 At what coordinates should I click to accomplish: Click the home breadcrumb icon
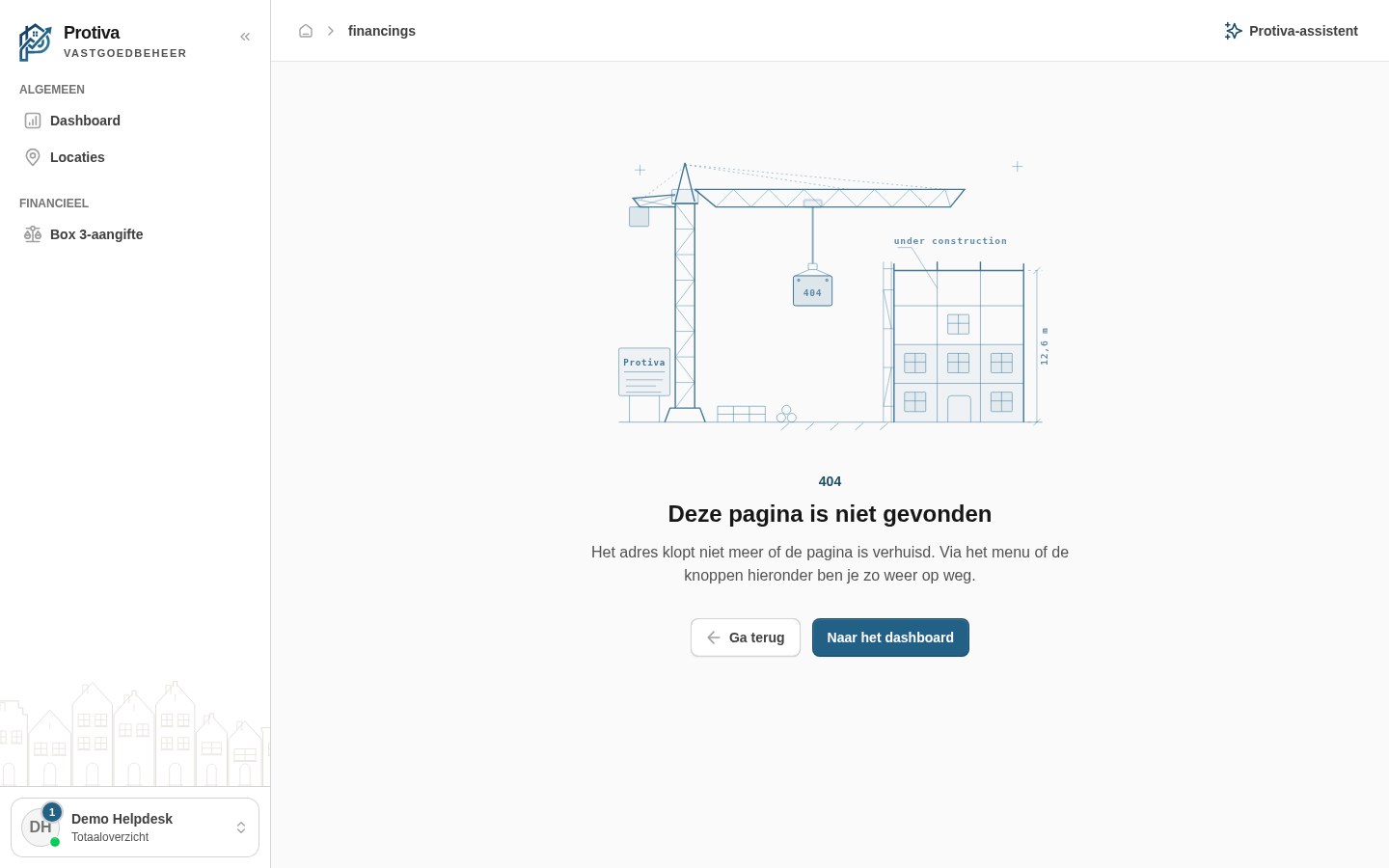coord(306,31)
